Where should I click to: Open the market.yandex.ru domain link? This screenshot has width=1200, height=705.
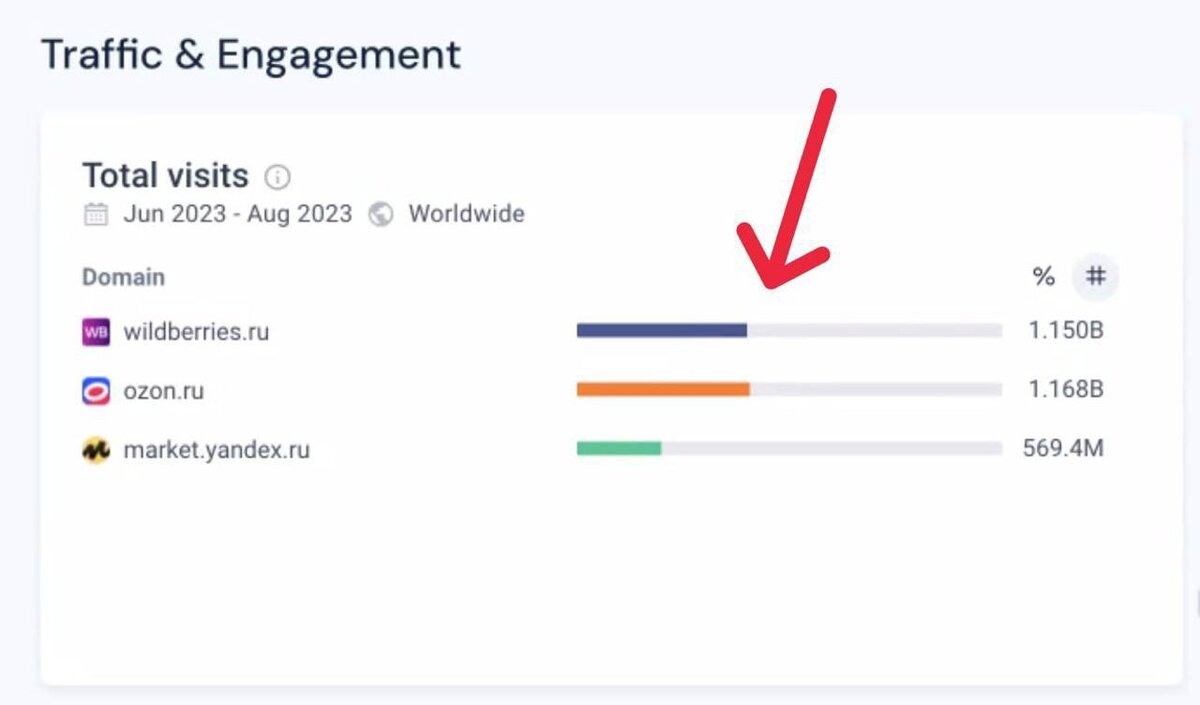coord(216,451)
